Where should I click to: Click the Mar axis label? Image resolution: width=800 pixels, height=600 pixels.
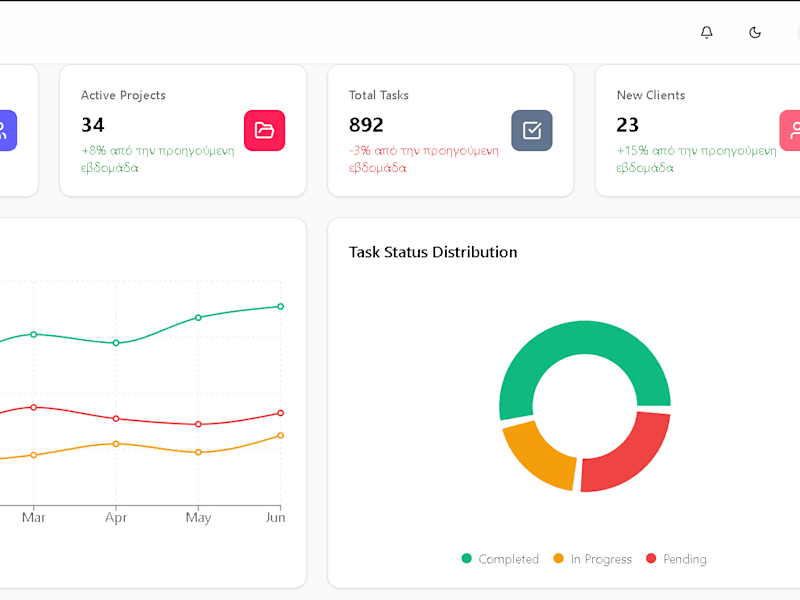[34, 517]
